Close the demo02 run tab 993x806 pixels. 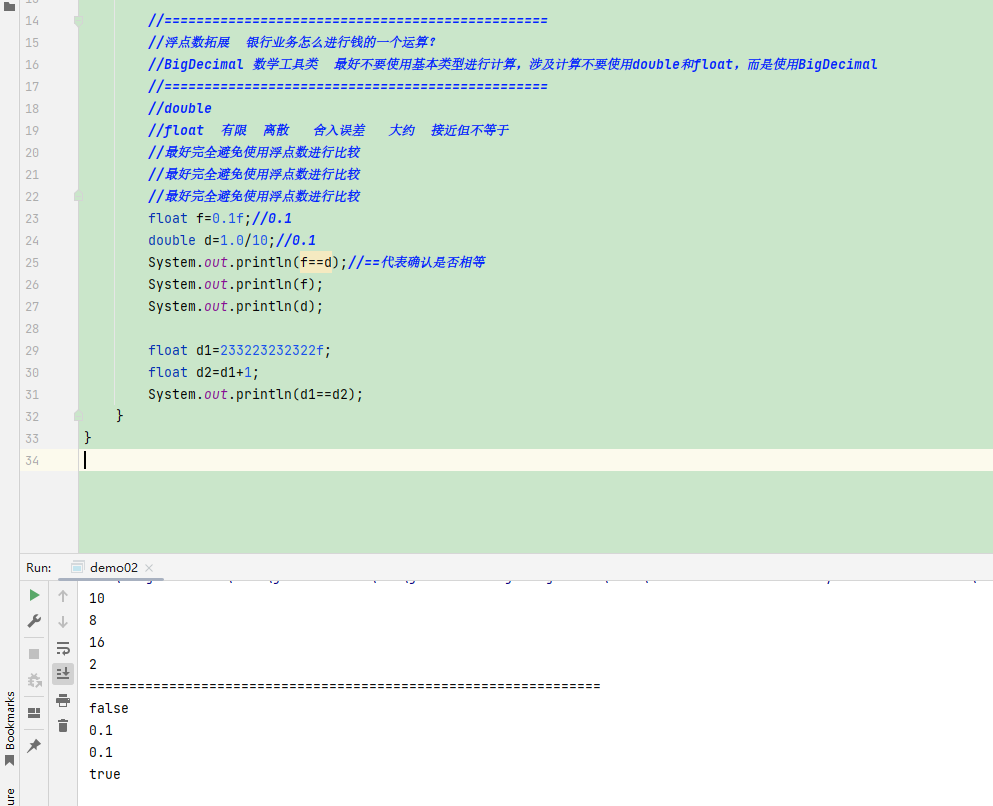click(149, 568)
